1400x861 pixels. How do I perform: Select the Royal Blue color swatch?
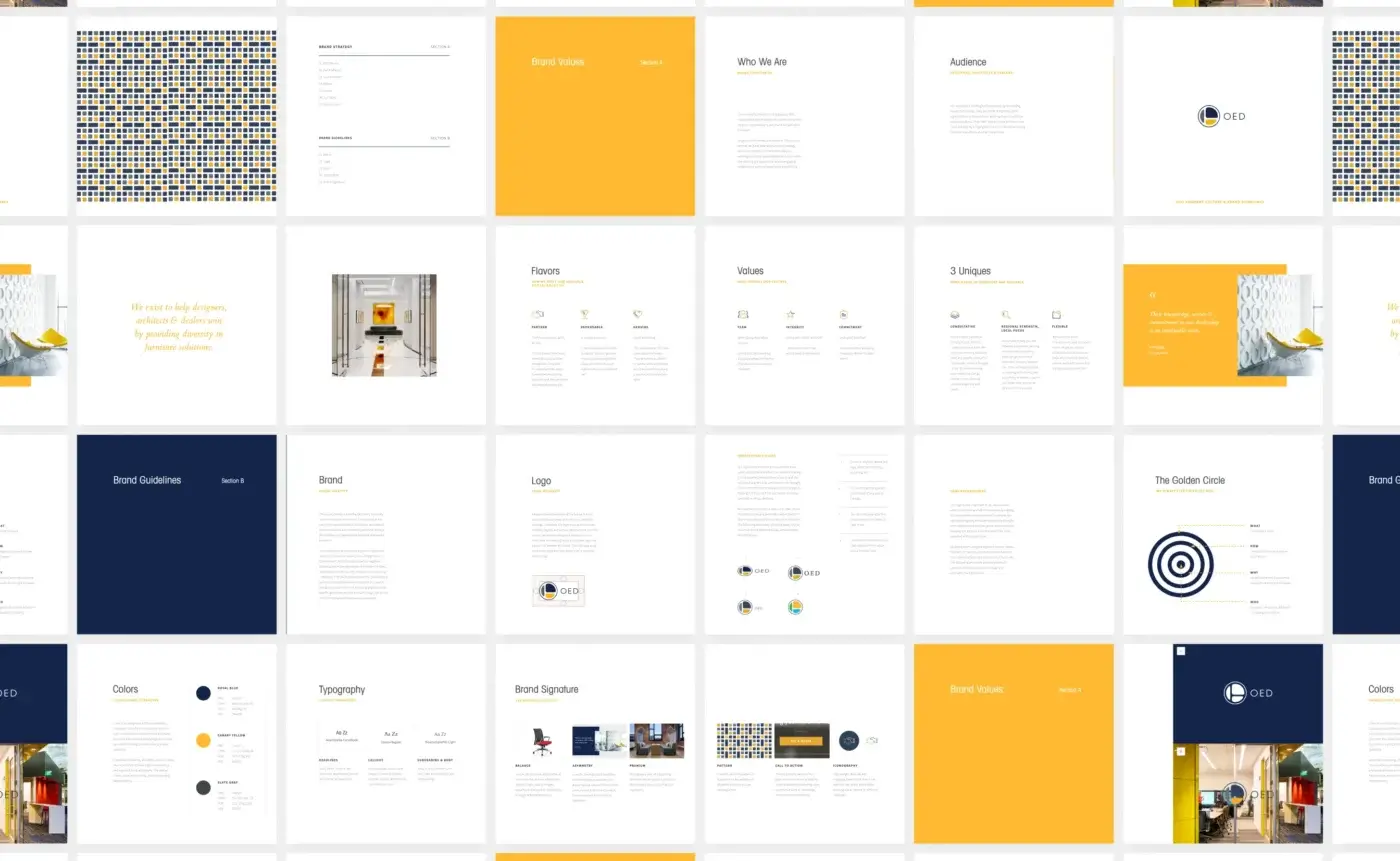(x=203, y=693)
